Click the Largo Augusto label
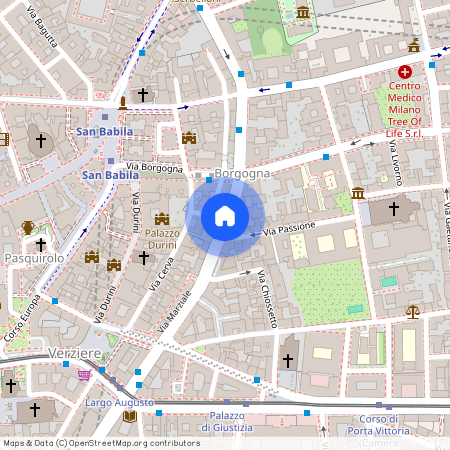 [x=119, y=403]
